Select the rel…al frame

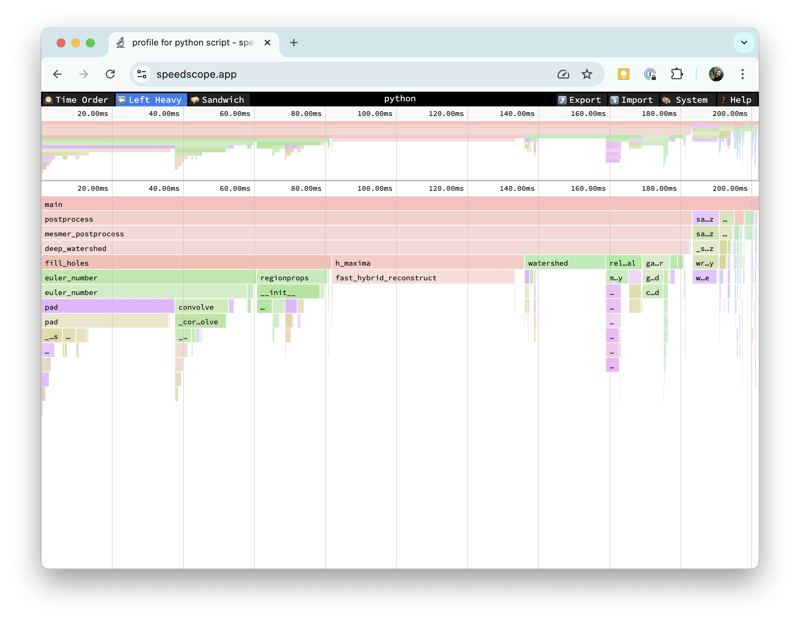pyautogui.click(x=623, y=263)
